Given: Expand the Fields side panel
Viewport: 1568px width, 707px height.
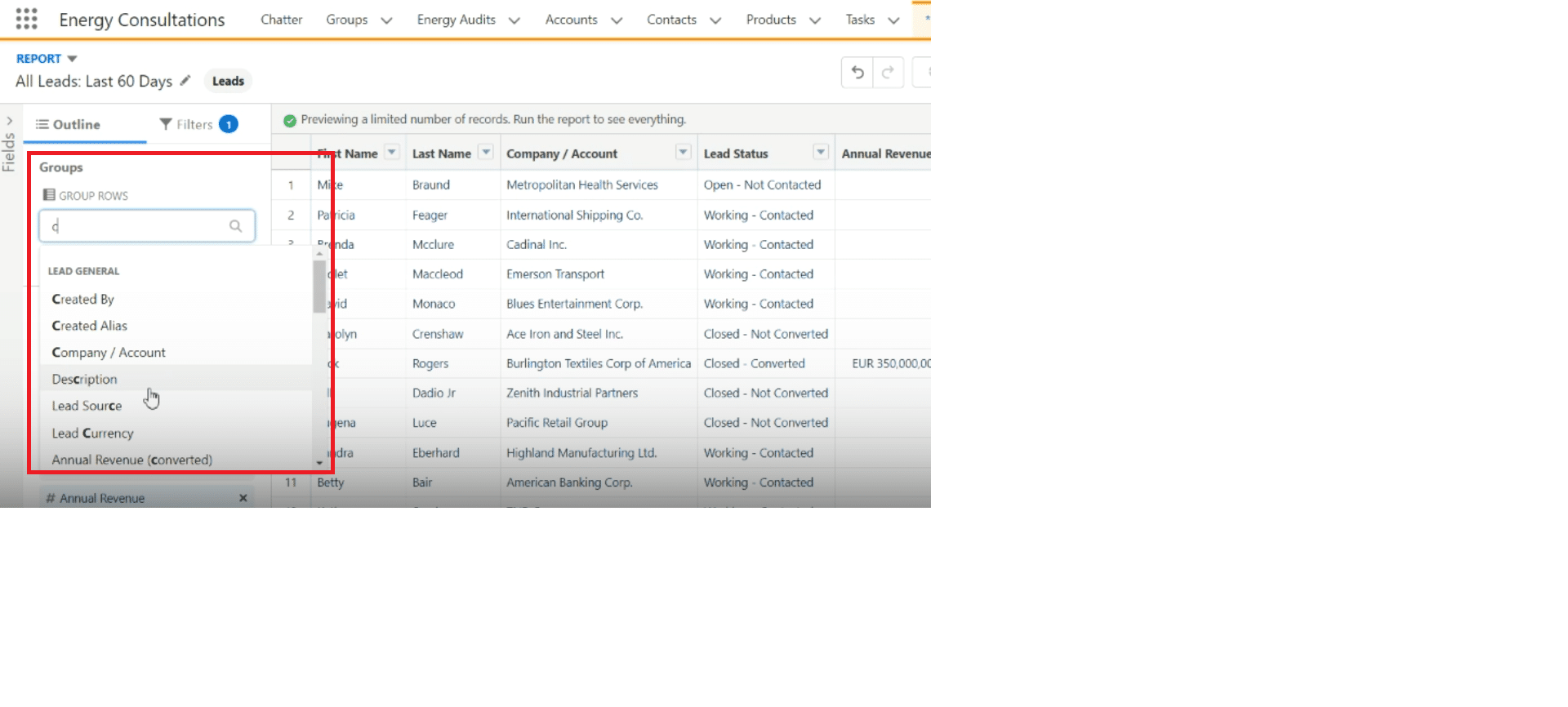Looking at the screenshot, I should tap(9, 121).
